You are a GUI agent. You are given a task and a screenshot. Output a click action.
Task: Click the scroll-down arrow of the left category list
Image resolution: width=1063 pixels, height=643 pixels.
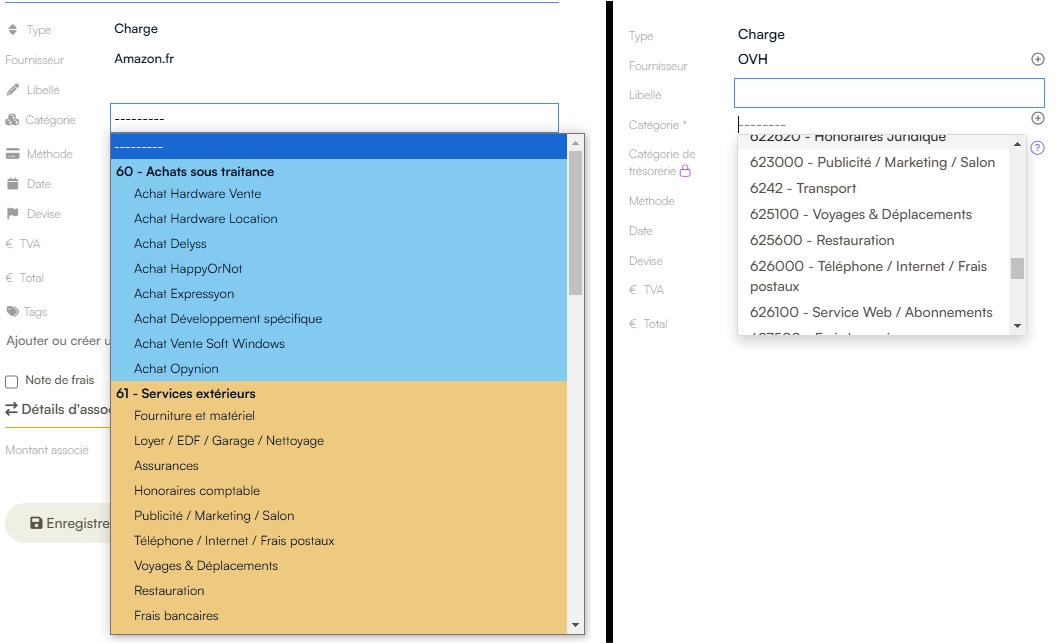tap(575, 625)
